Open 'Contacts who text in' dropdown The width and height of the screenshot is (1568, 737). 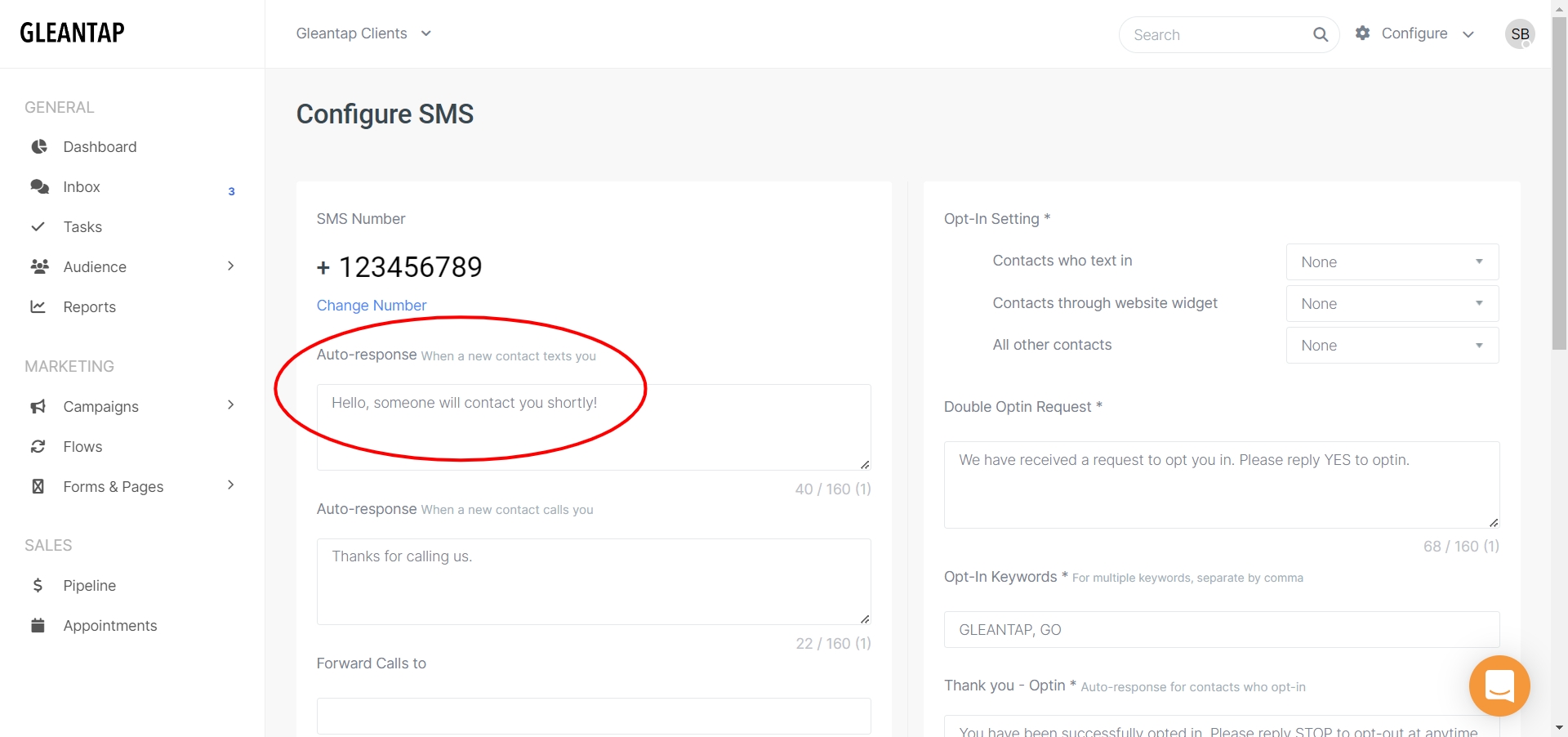(1392, 262)
